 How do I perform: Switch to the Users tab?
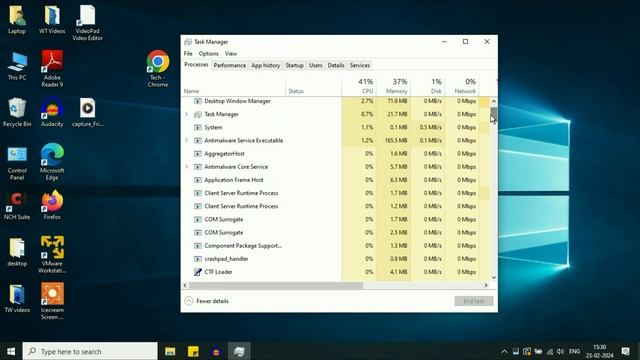point(316,65)
